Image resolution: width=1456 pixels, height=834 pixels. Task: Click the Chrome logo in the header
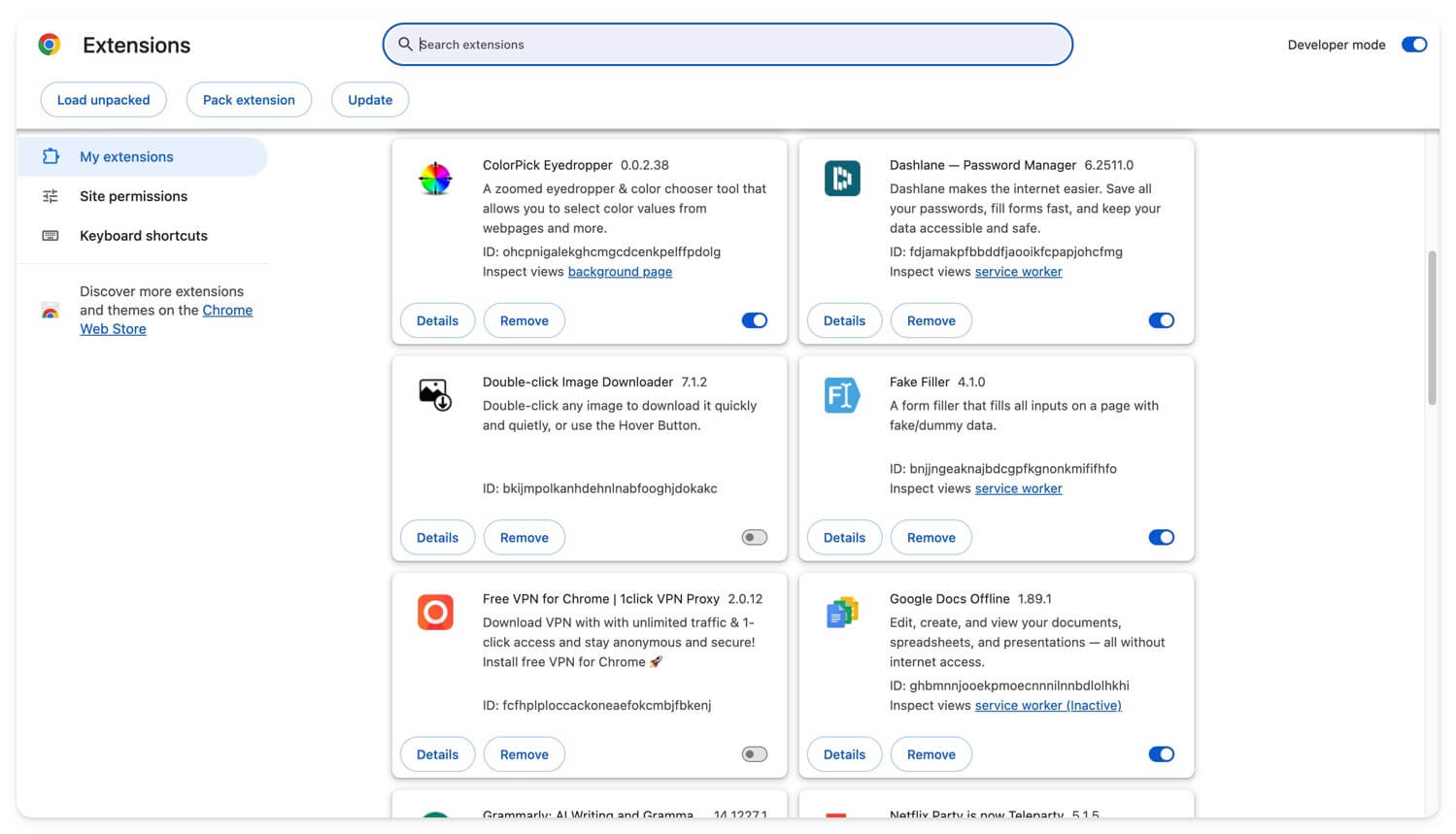49,44
